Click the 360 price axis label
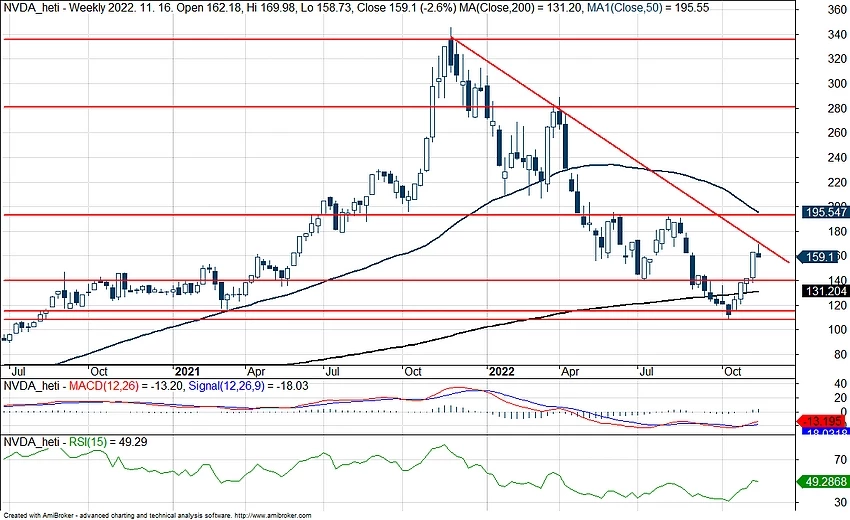The height and width of the screenshot is (520, 850). [x=838, y=10]
